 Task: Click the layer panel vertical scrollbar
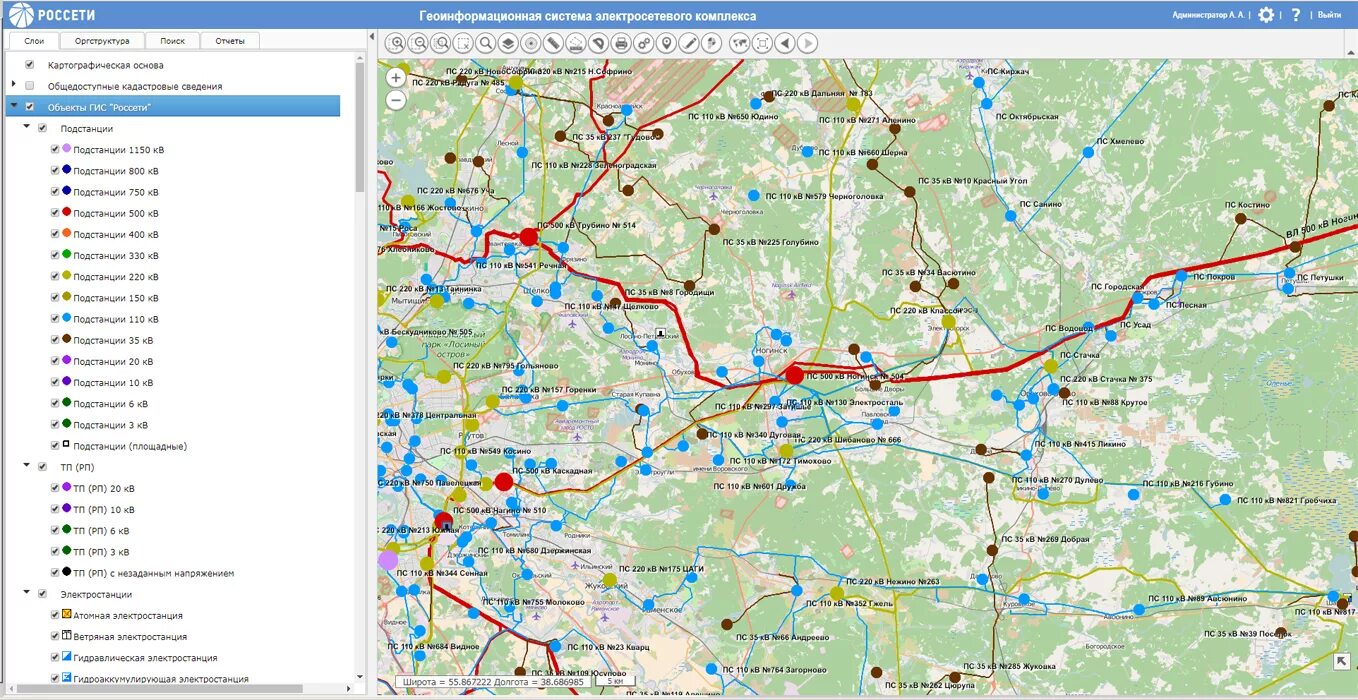[360, 130]
